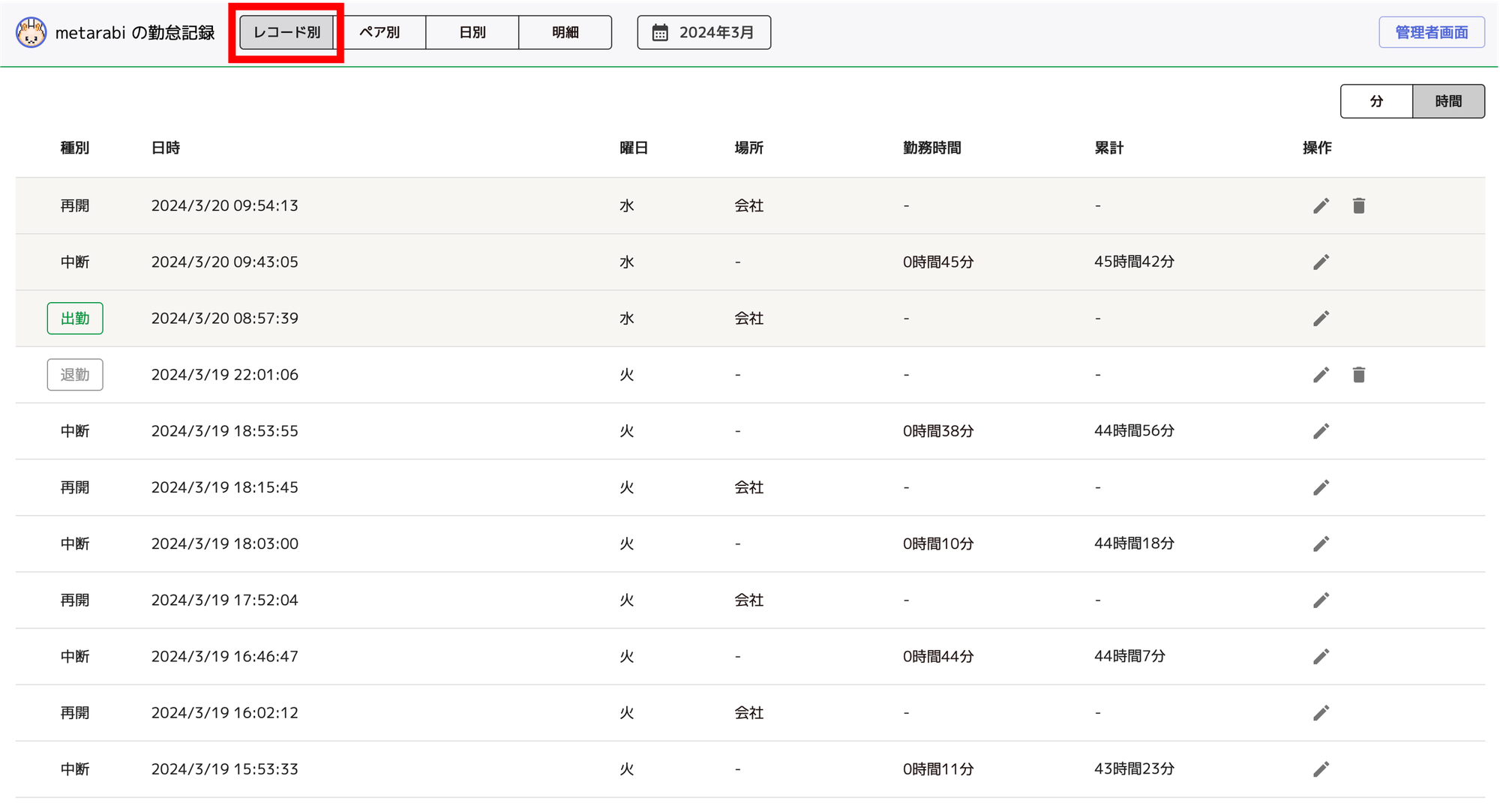
Task: Click the date 2024/3/20 08:57:39
Action: (225, 319)
